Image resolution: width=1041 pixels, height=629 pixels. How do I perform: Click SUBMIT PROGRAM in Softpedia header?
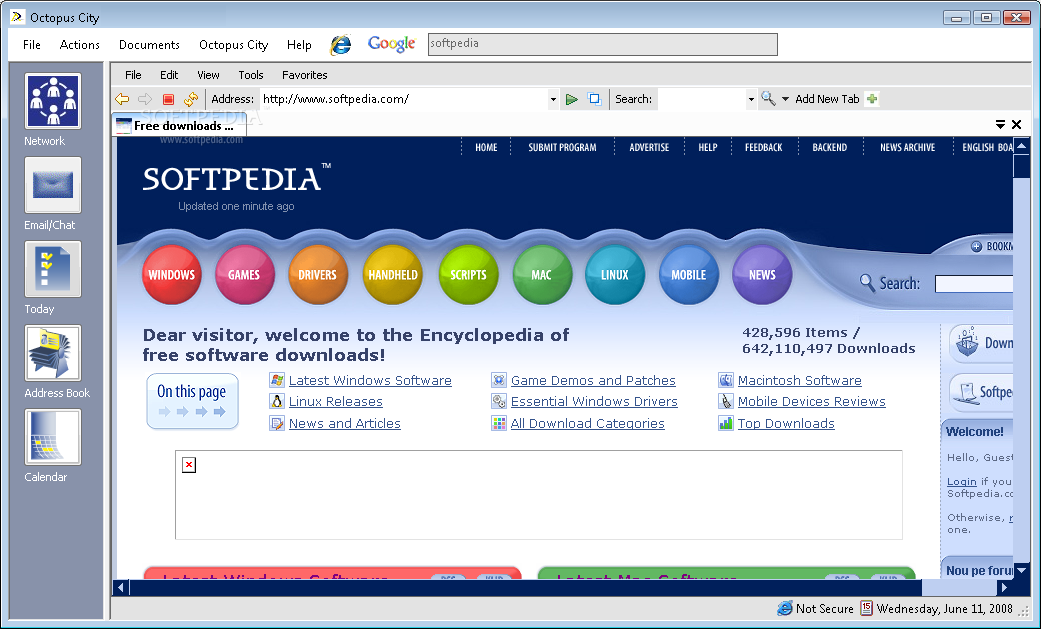pos(562,147)
